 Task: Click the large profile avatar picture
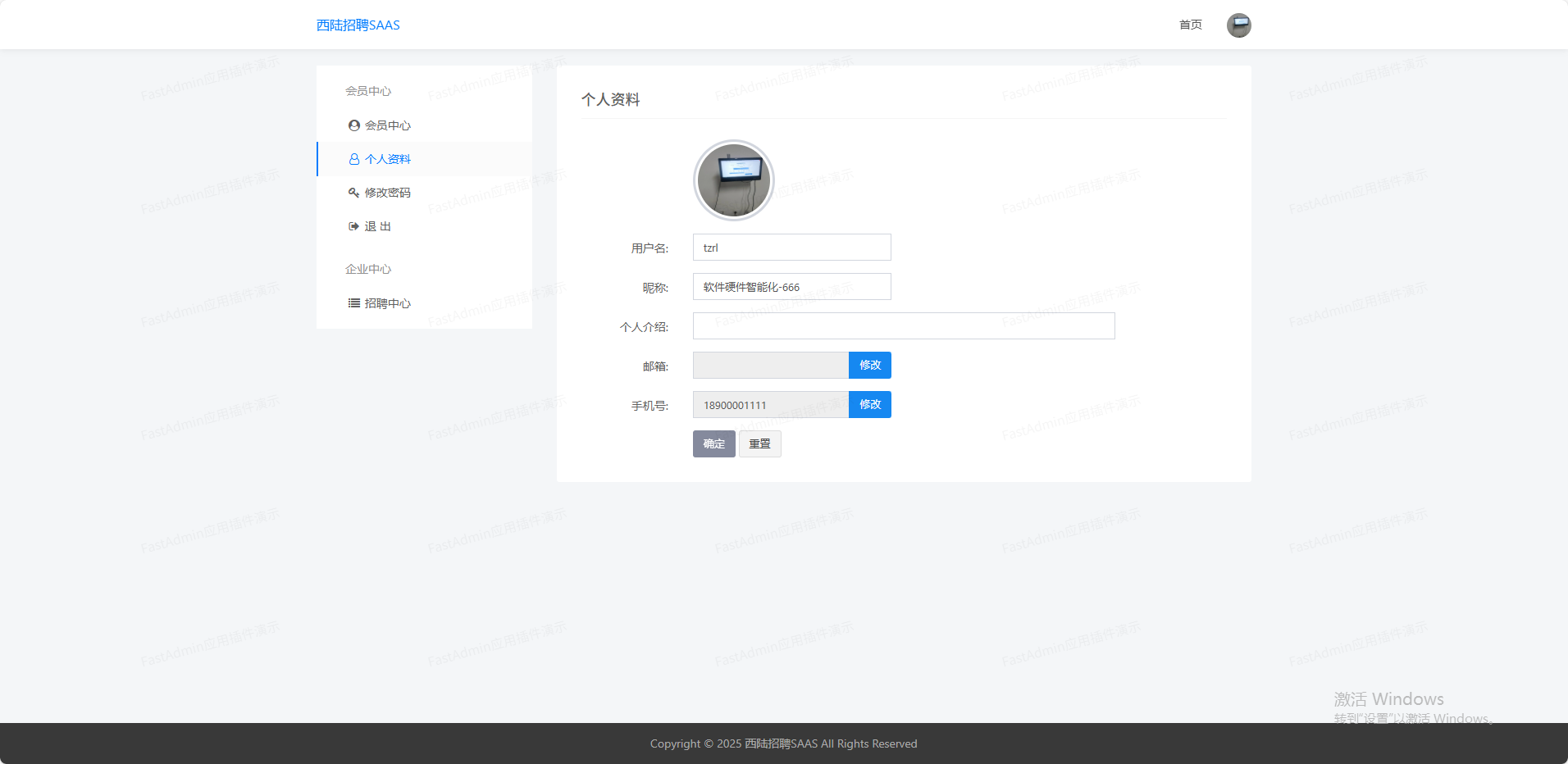[x=733, y=180]
